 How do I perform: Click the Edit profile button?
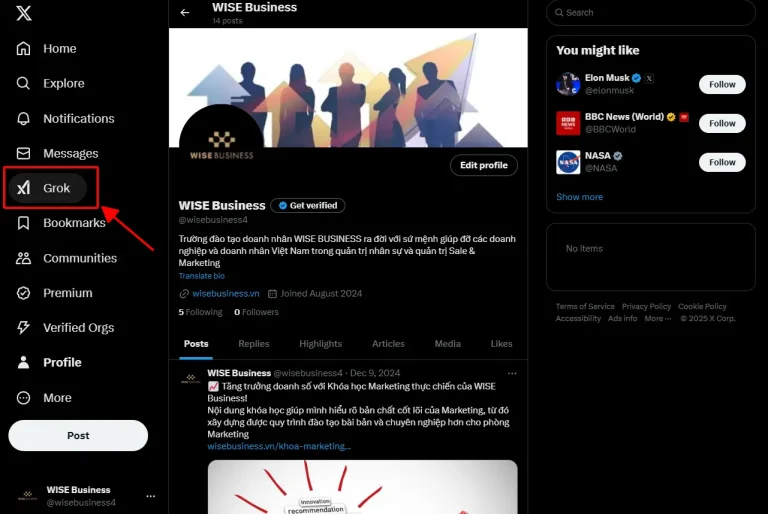click(x=483, y=165)
